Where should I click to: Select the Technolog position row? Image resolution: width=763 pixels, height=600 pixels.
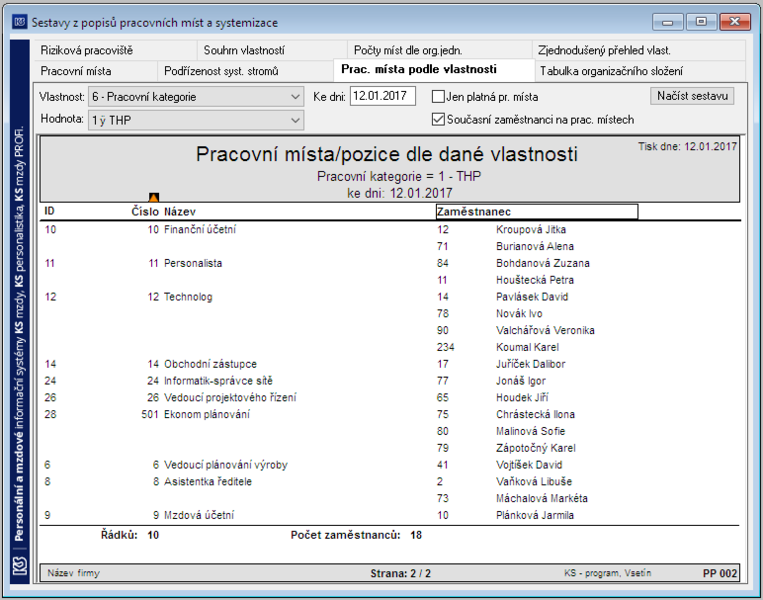[188, 297]
